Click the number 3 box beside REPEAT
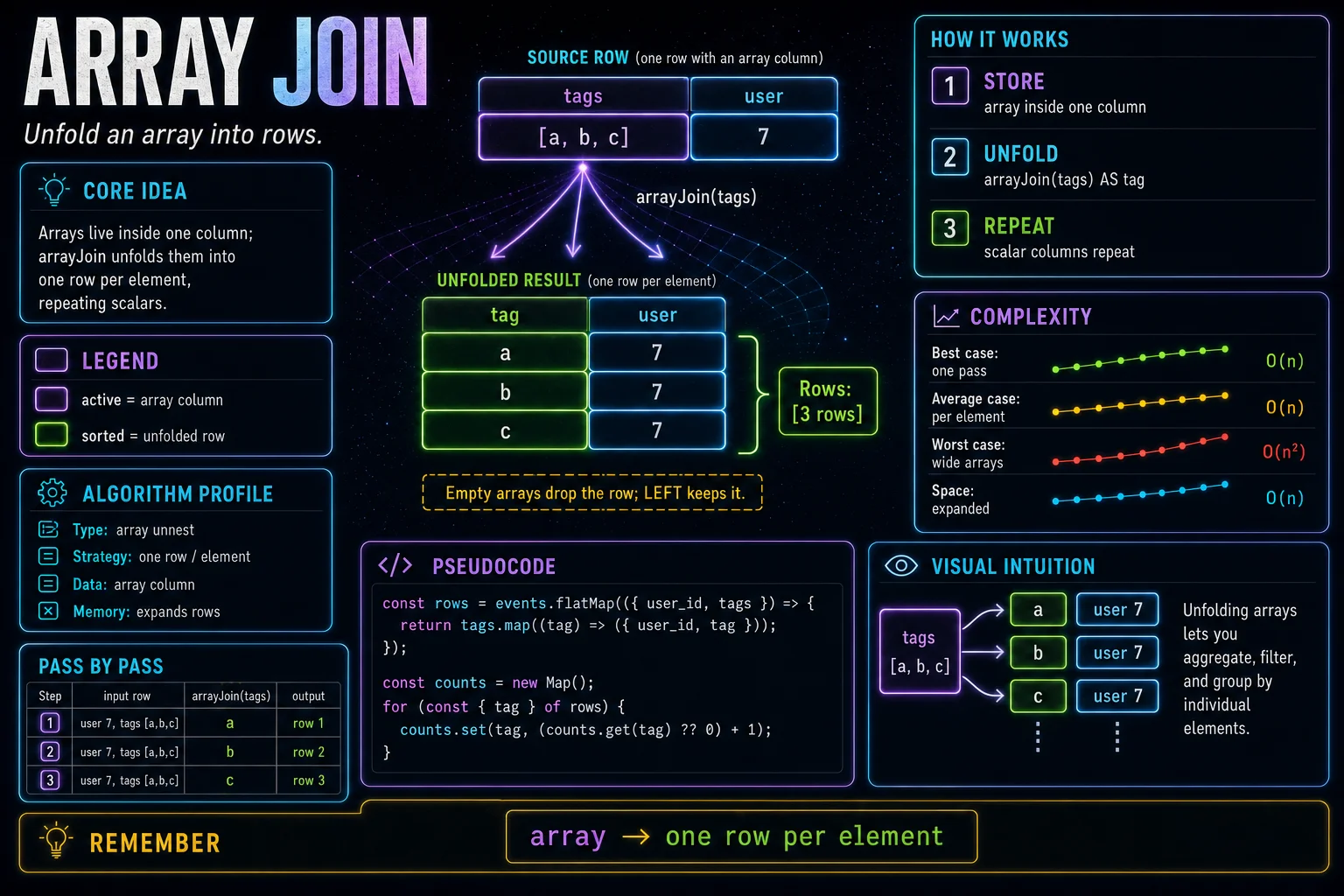Image resolution: width=1344 pixels, height=896 pixels. pos(950,228)
